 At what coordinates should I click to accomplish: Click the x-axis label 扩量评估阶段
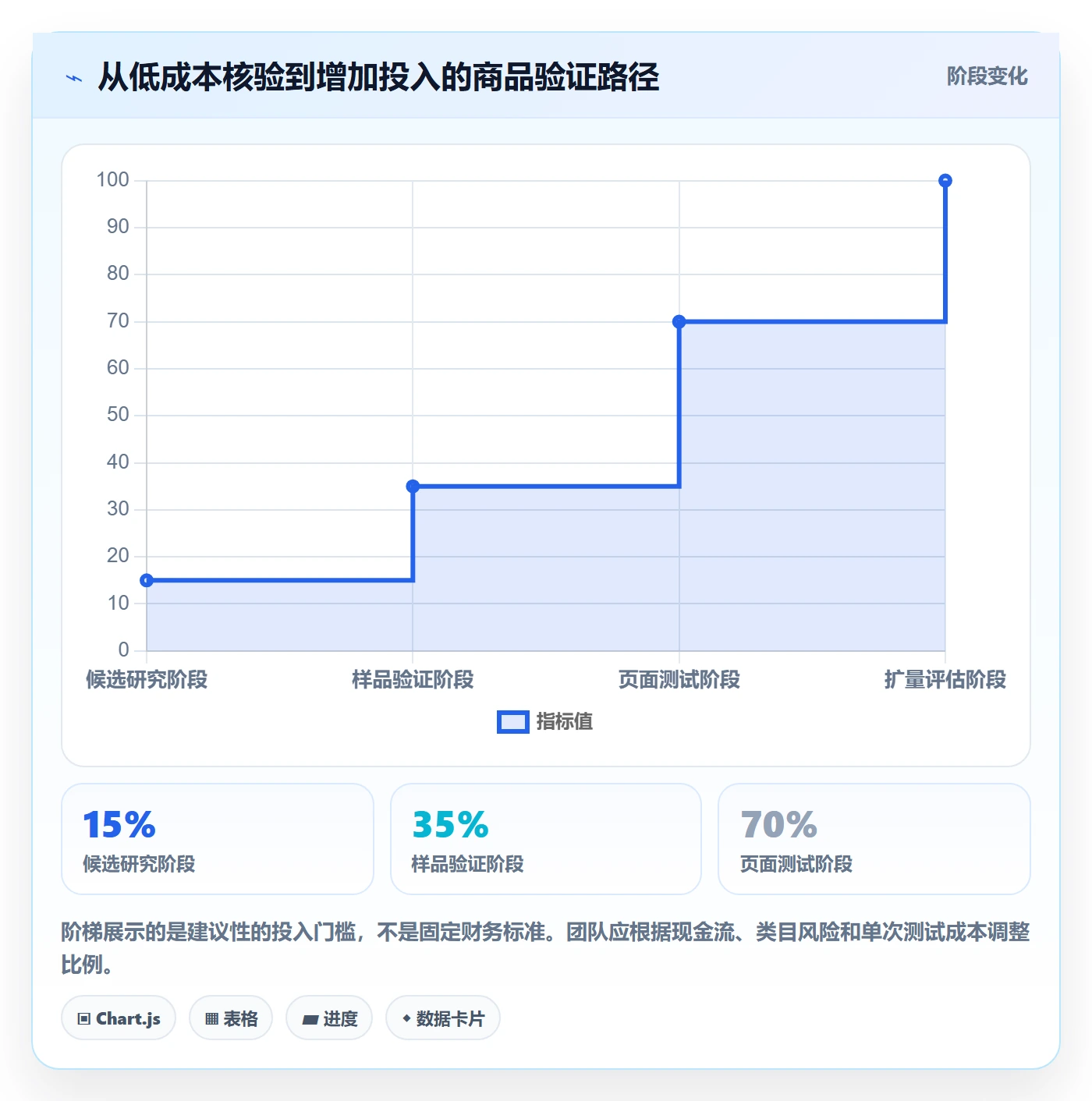[x=945, y=680]
